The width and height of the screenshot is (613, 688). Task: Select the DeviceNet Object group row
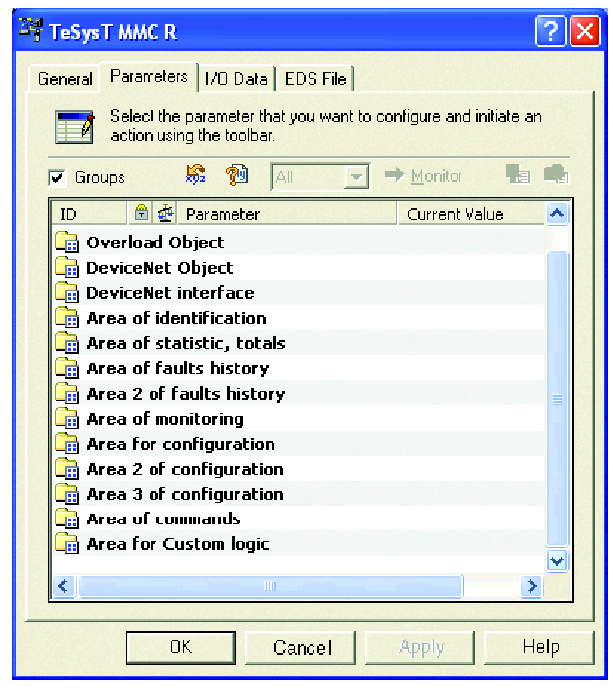298,267
